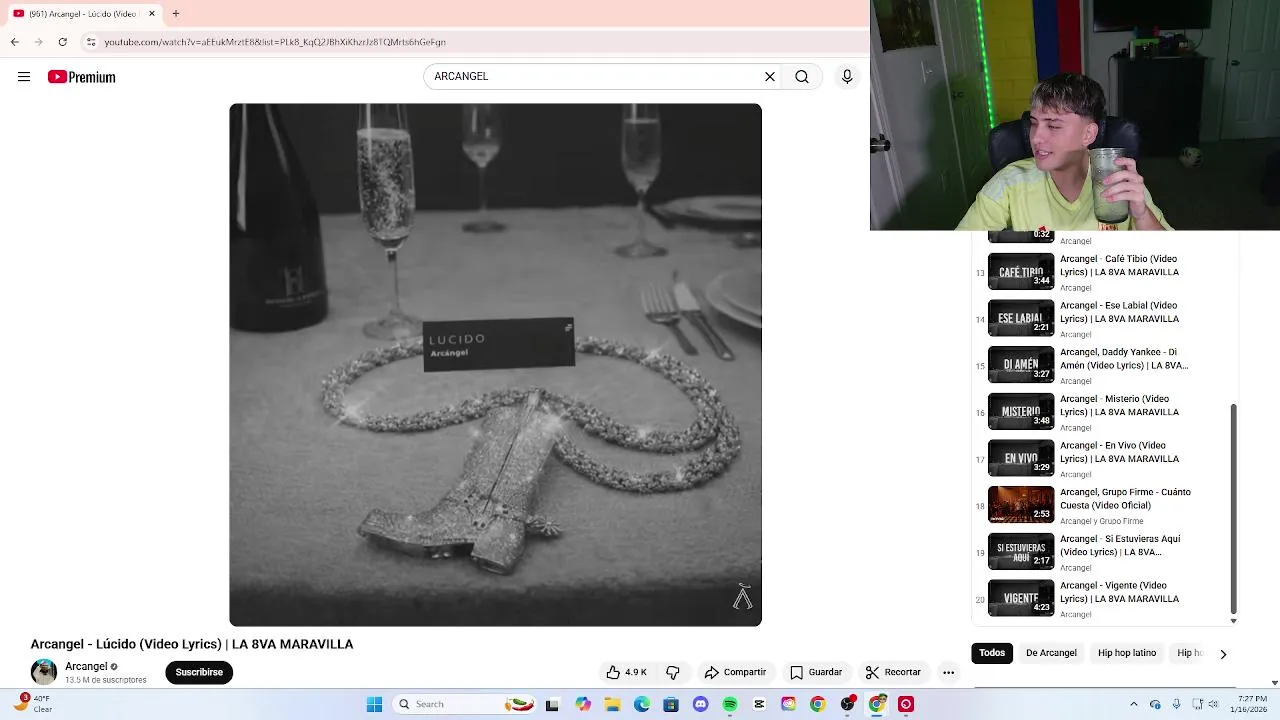Open Discord from the taskbar
1280x720 pixels.
700,704
